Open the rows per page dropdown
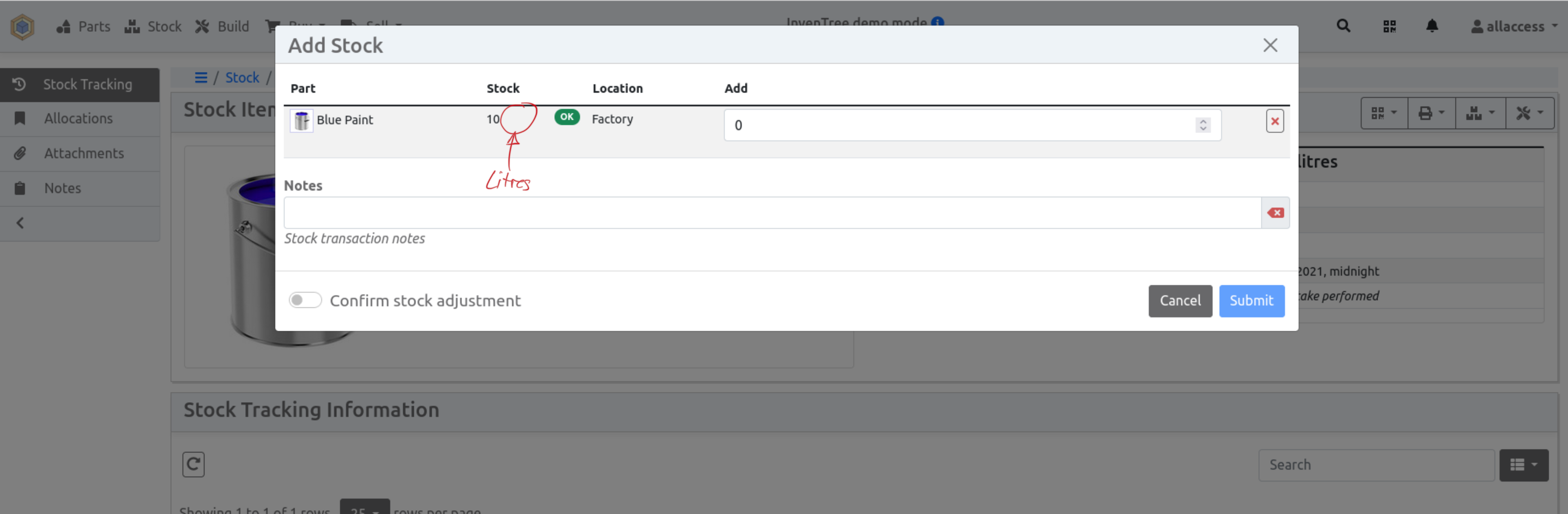This screenshot has width=1568, height=514. pos(365,510)
